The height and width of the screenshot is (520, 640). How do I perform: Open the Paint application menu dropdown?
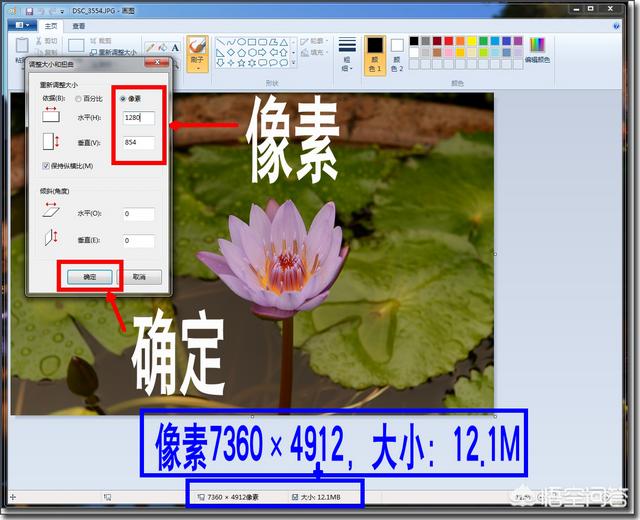[x=21, y=25]
